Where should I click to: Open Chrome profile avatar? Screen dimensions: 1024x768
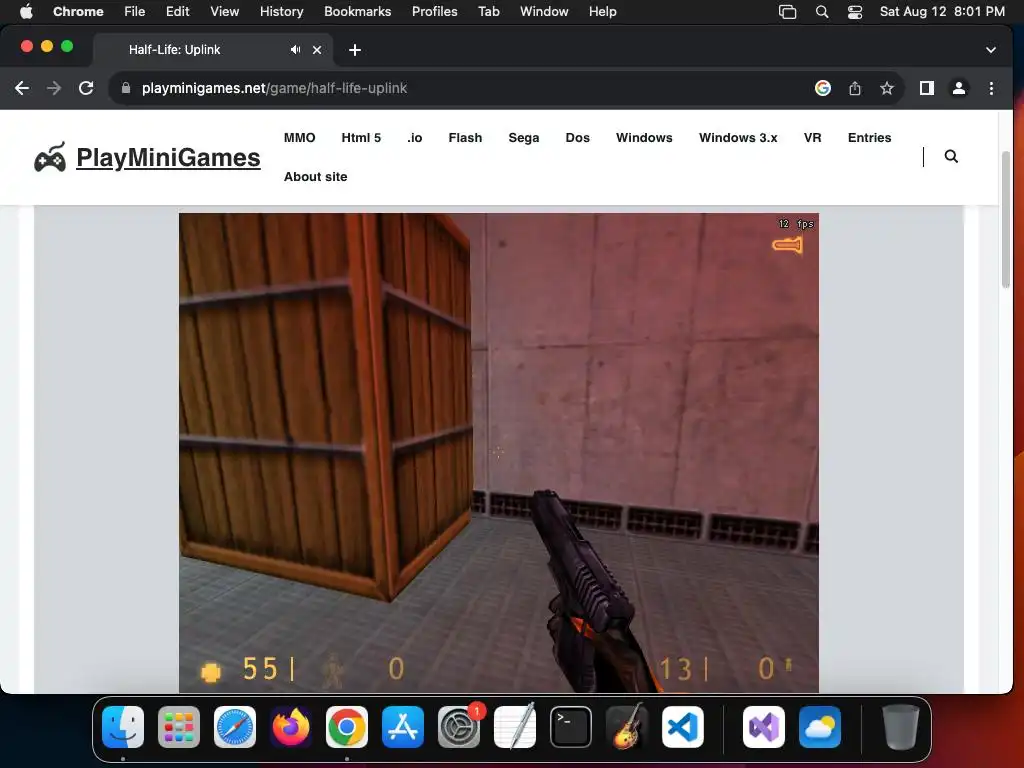tap(959, 88)
